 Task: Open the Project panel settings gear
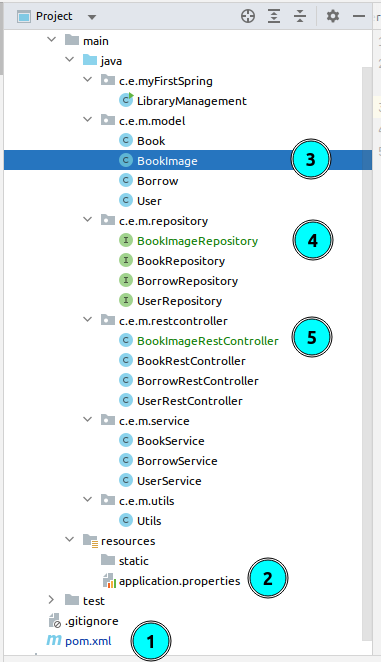click(x=333, y=16)
